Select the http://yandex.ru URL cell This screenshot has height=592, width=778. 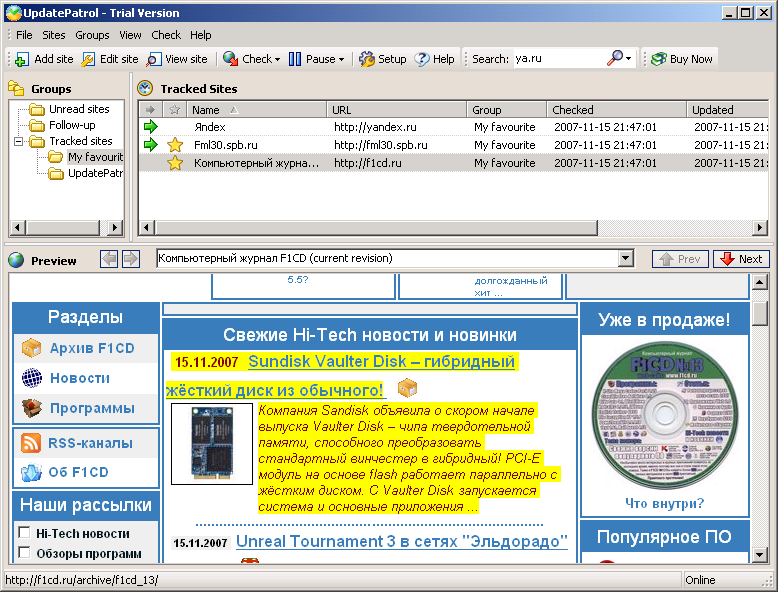tap(375, 127)
